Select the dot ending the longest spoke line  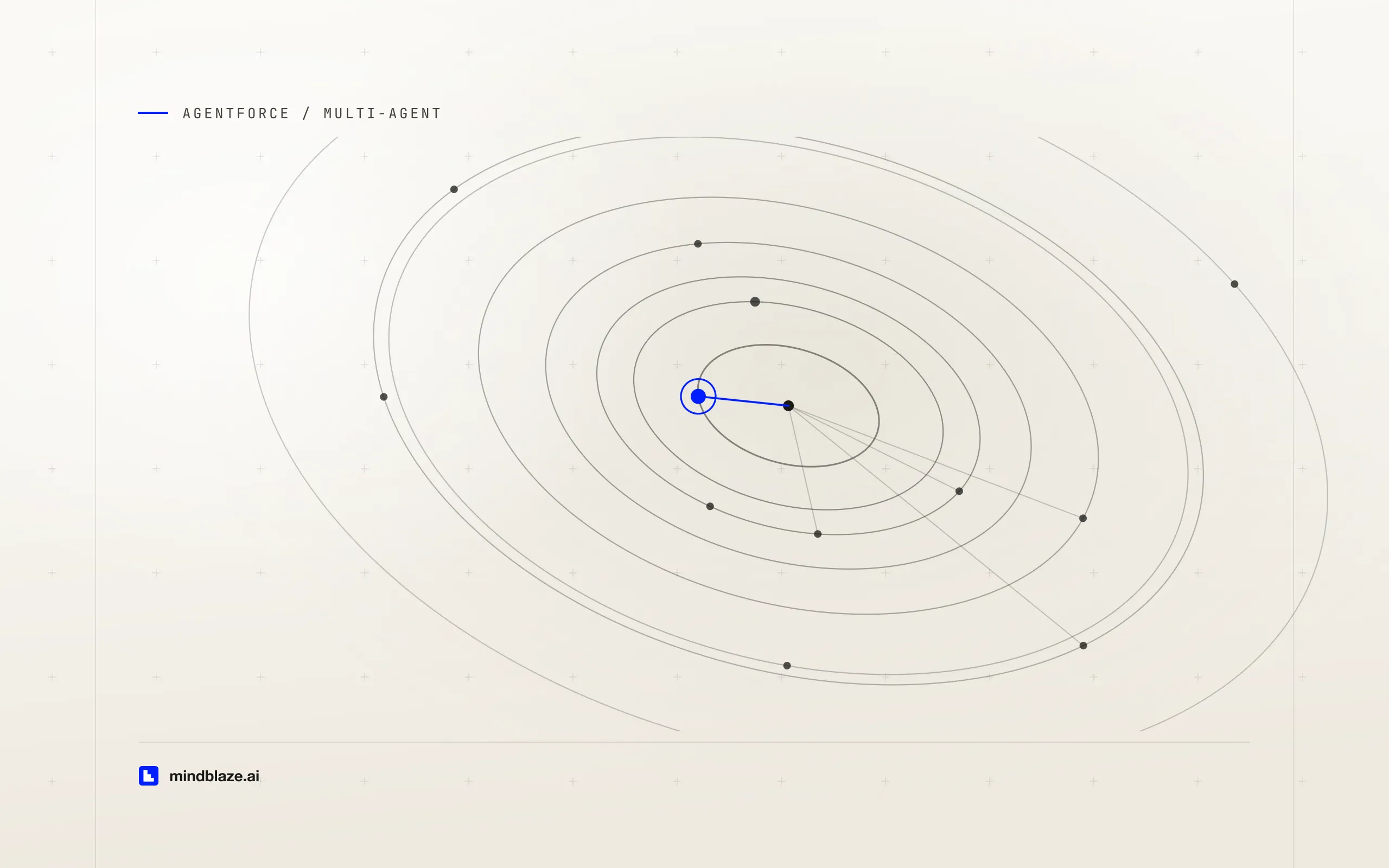click(1083, 645)
